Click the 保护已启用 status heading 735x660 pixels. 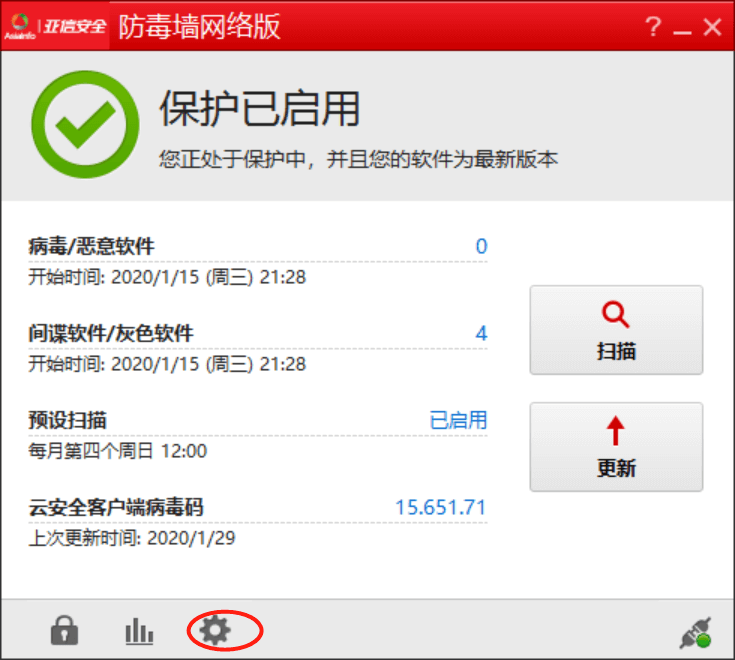(260, 109)
